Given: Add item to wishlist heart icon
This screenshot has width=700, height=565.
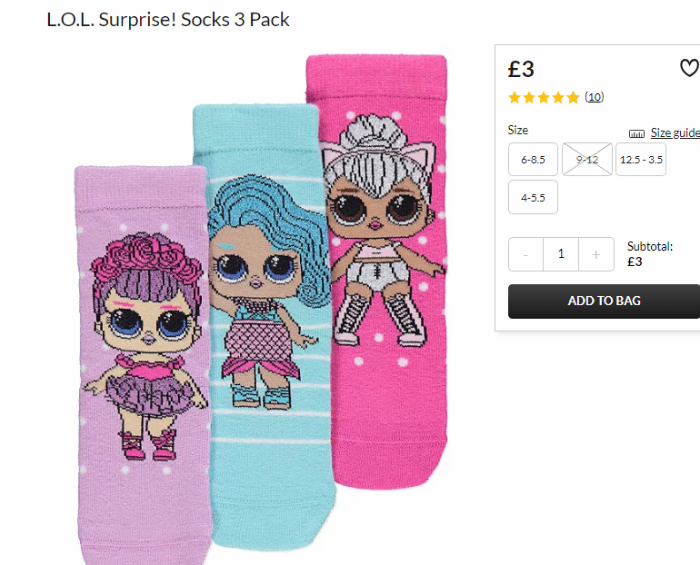Looking at the screenshot, I should tap(689, 68).
